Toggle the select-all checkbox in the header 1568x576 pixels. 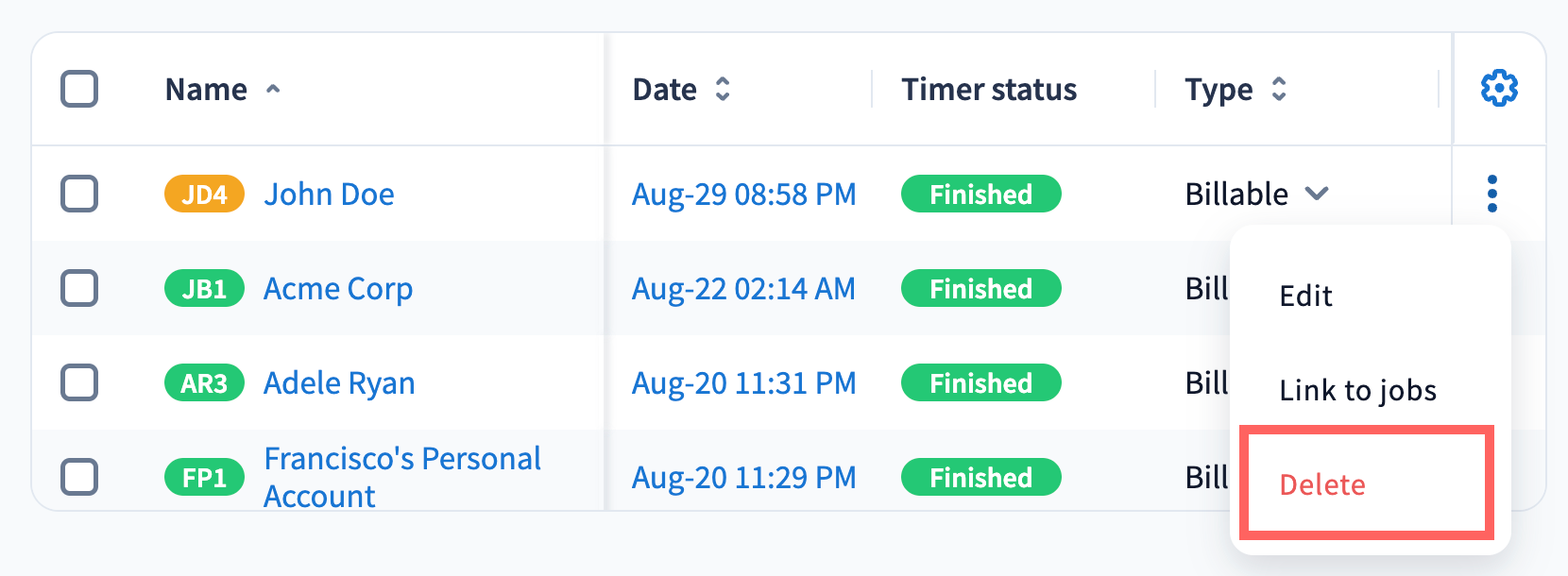coord(79,89)
